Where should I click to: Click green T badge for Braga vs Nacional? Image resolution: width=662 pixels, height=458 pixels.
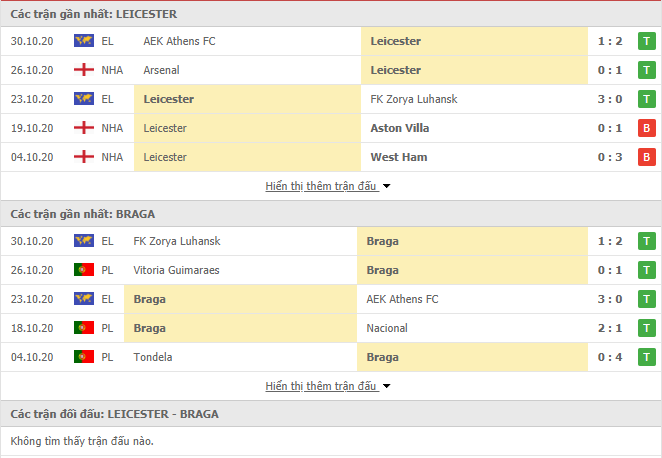(x=646, y=328)
